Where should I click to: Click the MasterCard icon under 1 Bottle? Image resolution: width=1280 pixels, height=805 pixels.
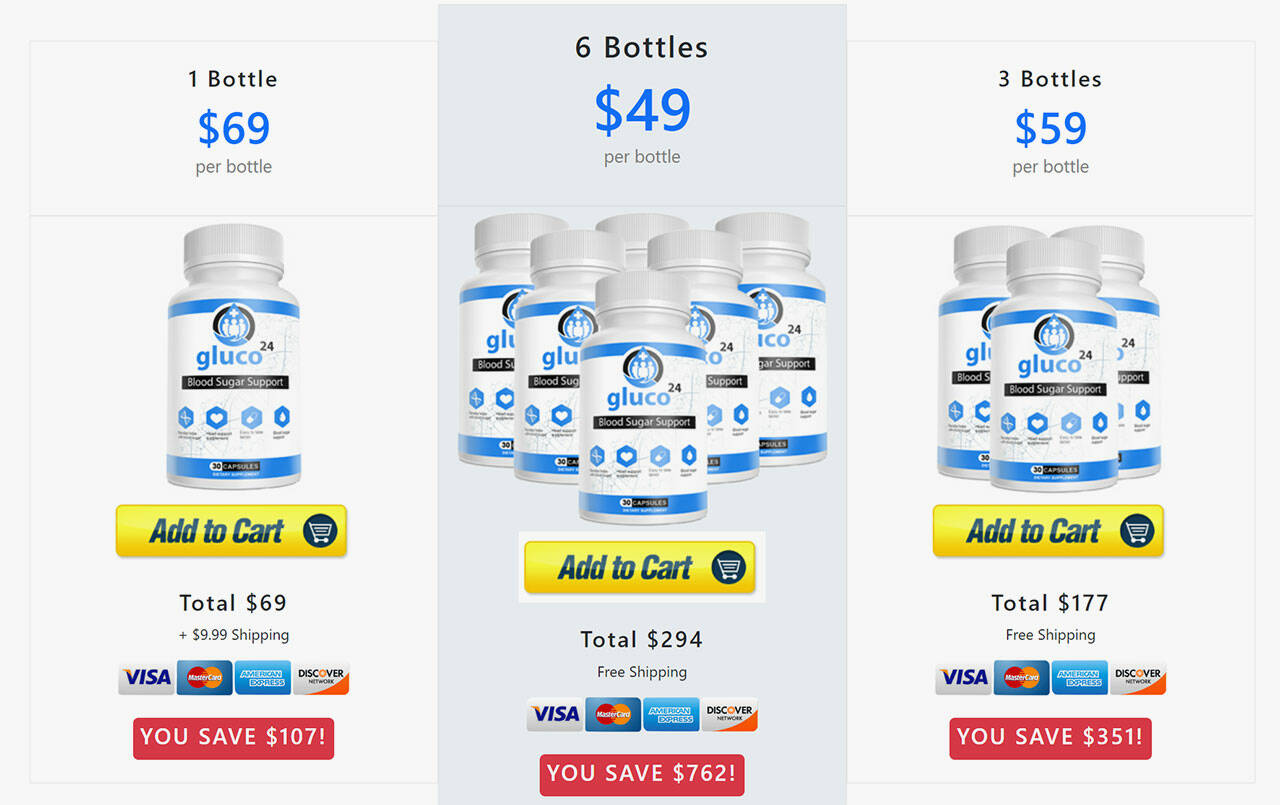[205, 678]
